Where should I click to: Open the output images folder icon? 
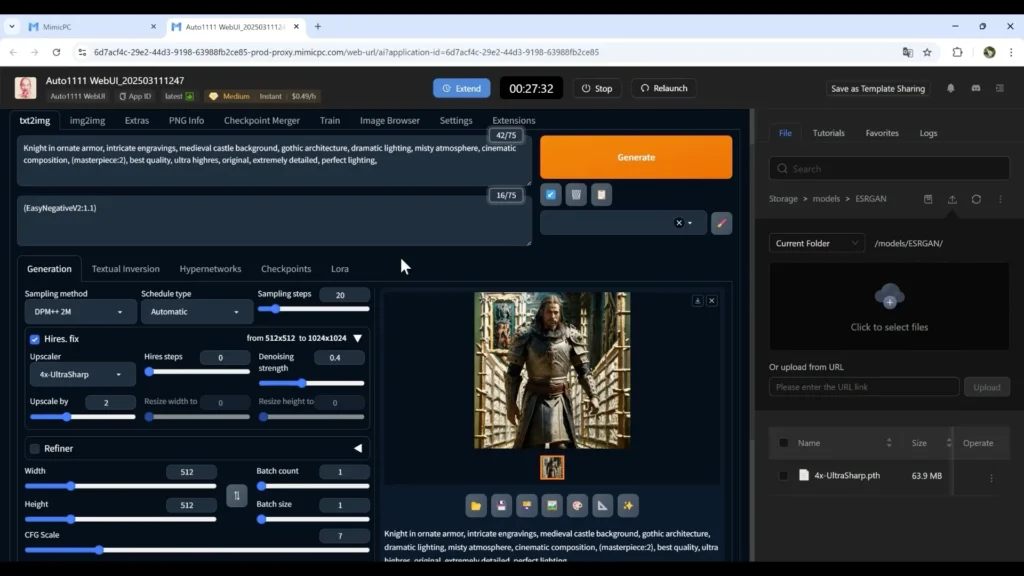point(477,505)
